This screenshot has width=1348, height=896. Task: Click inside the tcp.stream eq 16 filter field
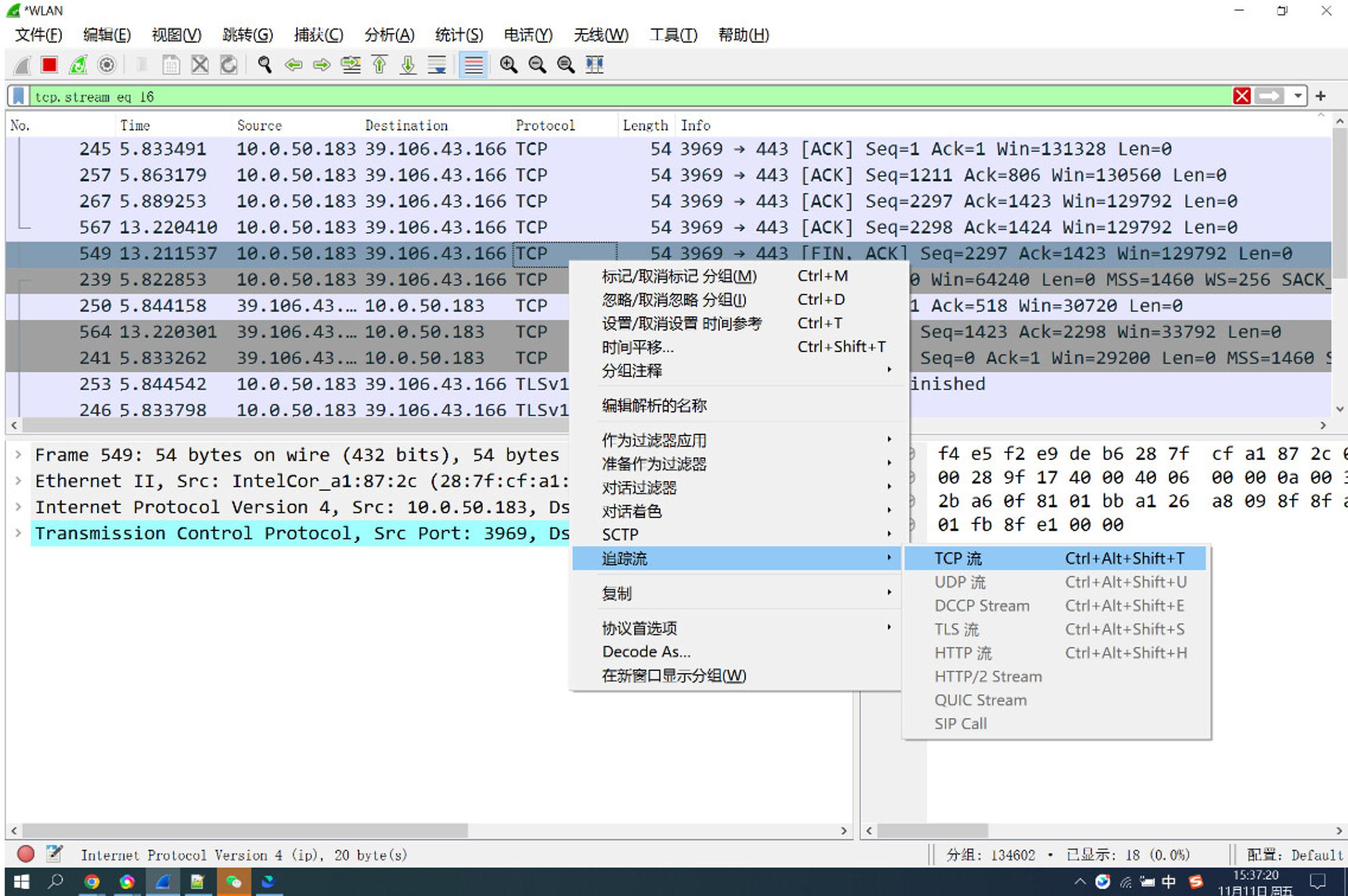tap(630, 96)
